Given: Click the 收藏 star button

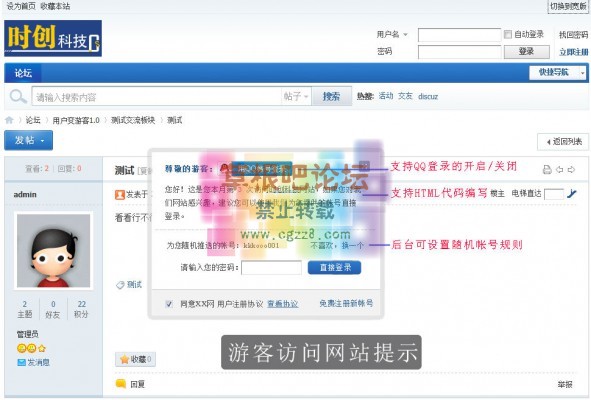Looking at the screenshot, I should [135, 359].
